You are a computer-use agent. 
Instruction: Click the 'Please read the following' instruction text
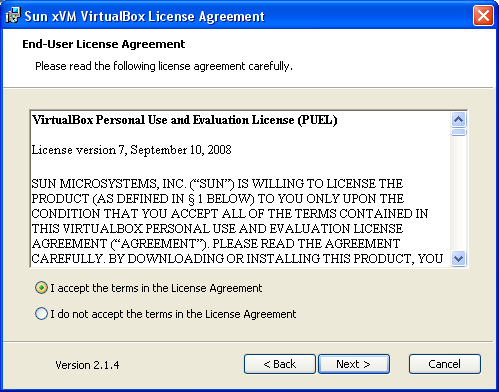tap(164, 66)
